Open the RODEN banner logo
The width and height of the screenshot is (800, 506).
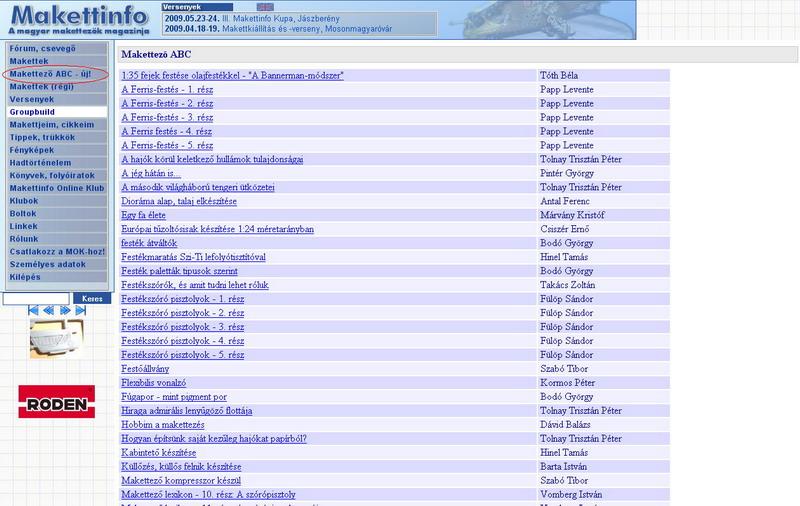click(56, 402)
